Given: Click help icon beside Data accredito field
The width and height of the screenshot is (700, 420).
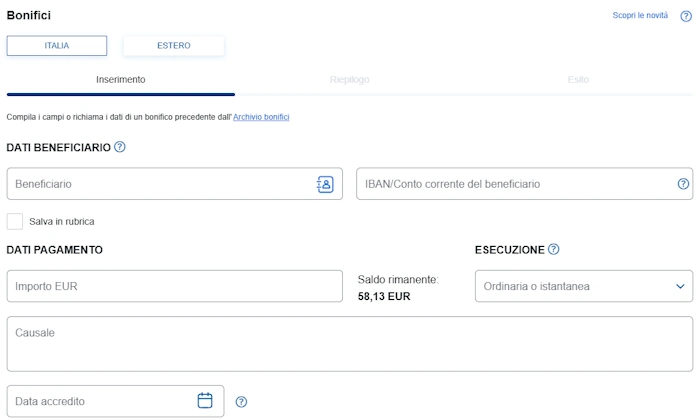Looking at the screenshot, I should (241, 402).
